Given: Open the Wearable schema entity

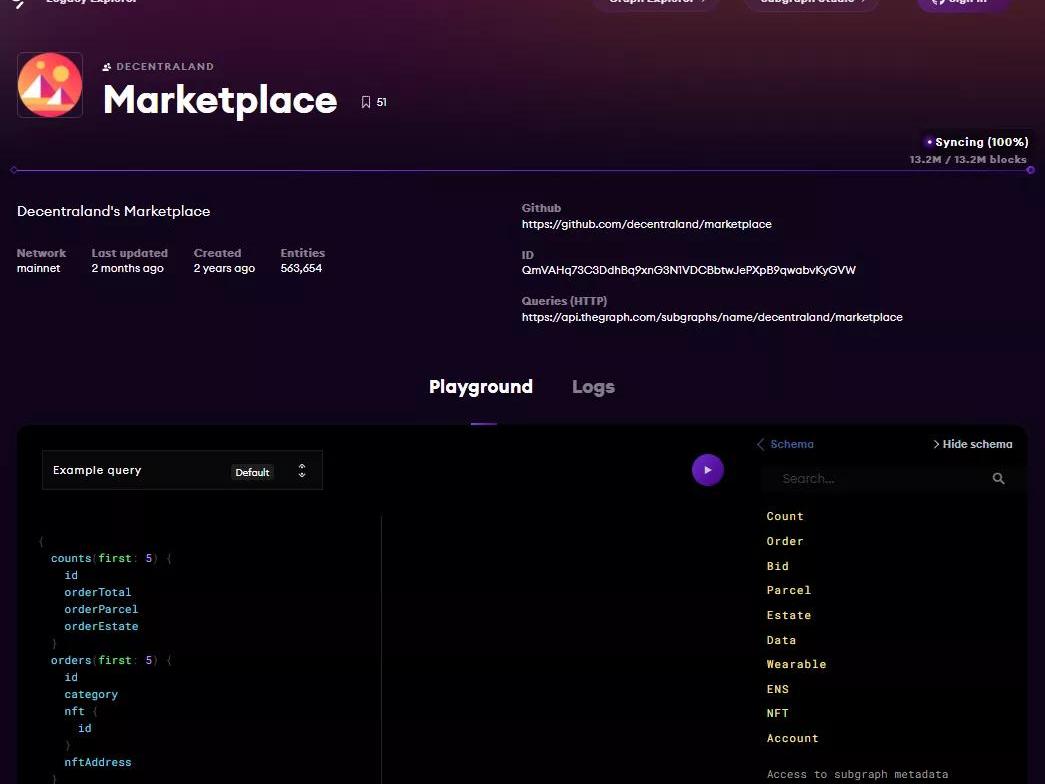Looking at the screenshot, I should click(x=796, y=664).
